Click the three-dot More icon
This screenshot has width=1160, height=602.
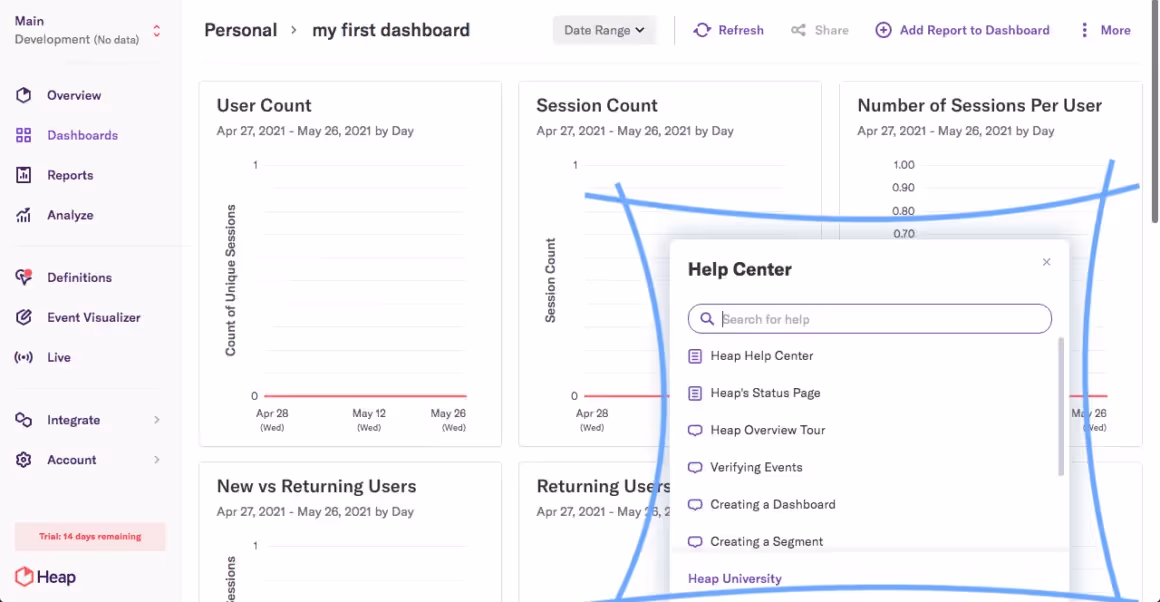pyautogui.click(x=1085, y=30)
